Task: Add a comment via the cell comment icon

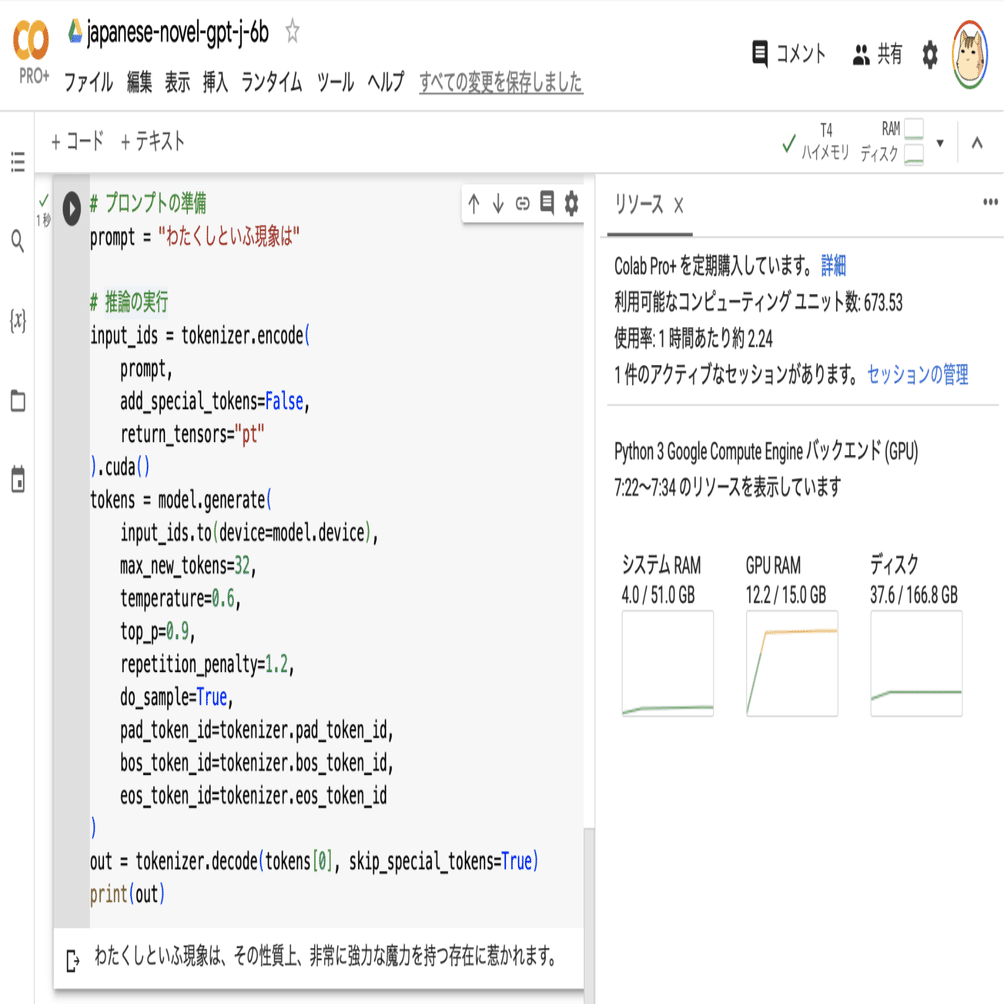Action: click(546, 201)
